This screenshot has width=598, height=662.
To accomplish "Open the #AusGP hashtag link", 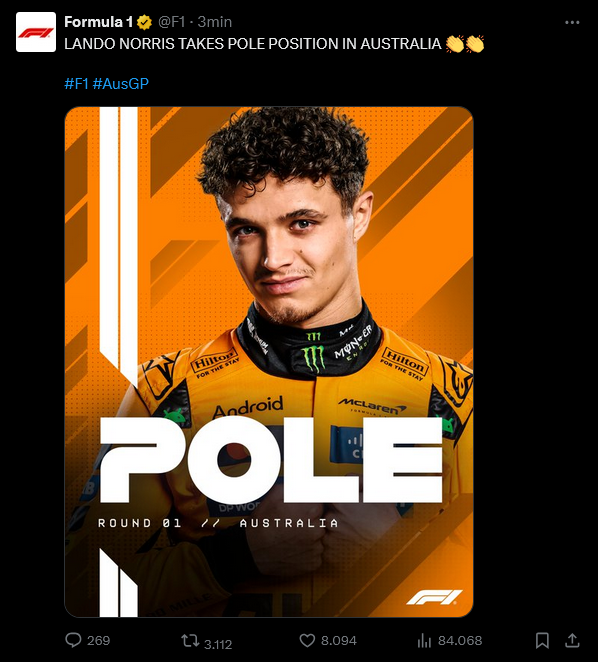I will pos(120,84).
